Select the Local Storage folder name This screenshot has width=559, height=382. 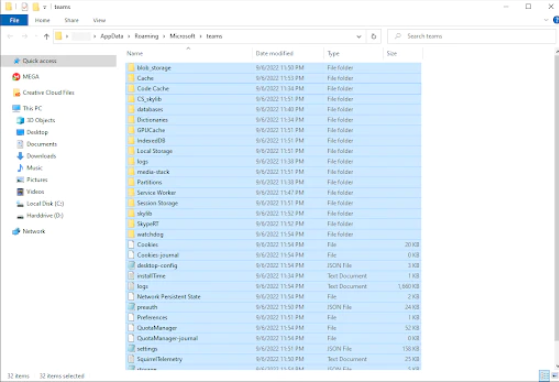point(154,151)
